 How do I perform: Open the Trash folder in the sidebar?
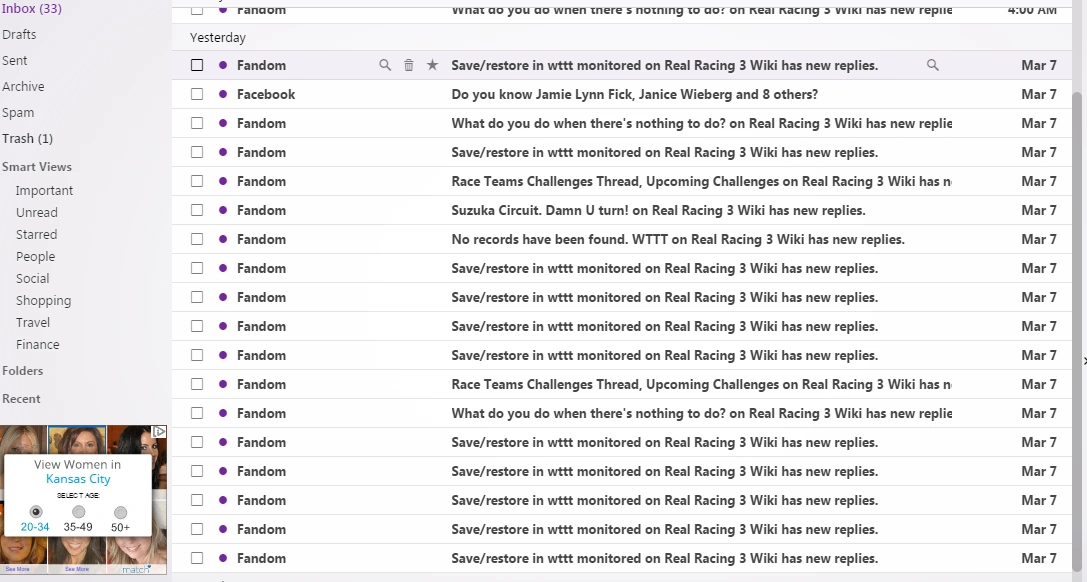(27, 139)
